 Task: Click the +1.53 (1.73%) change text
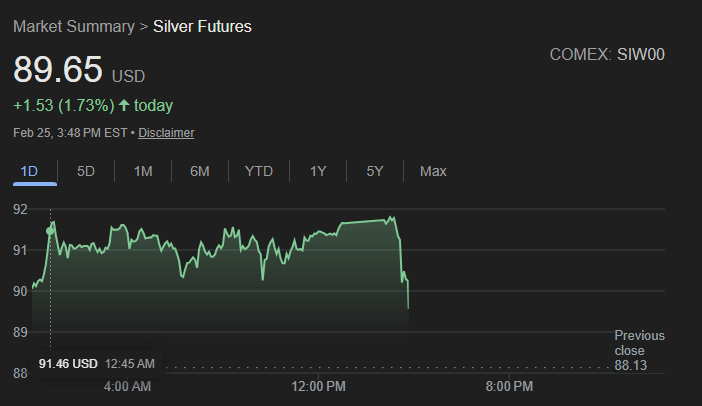pos(63,105)
